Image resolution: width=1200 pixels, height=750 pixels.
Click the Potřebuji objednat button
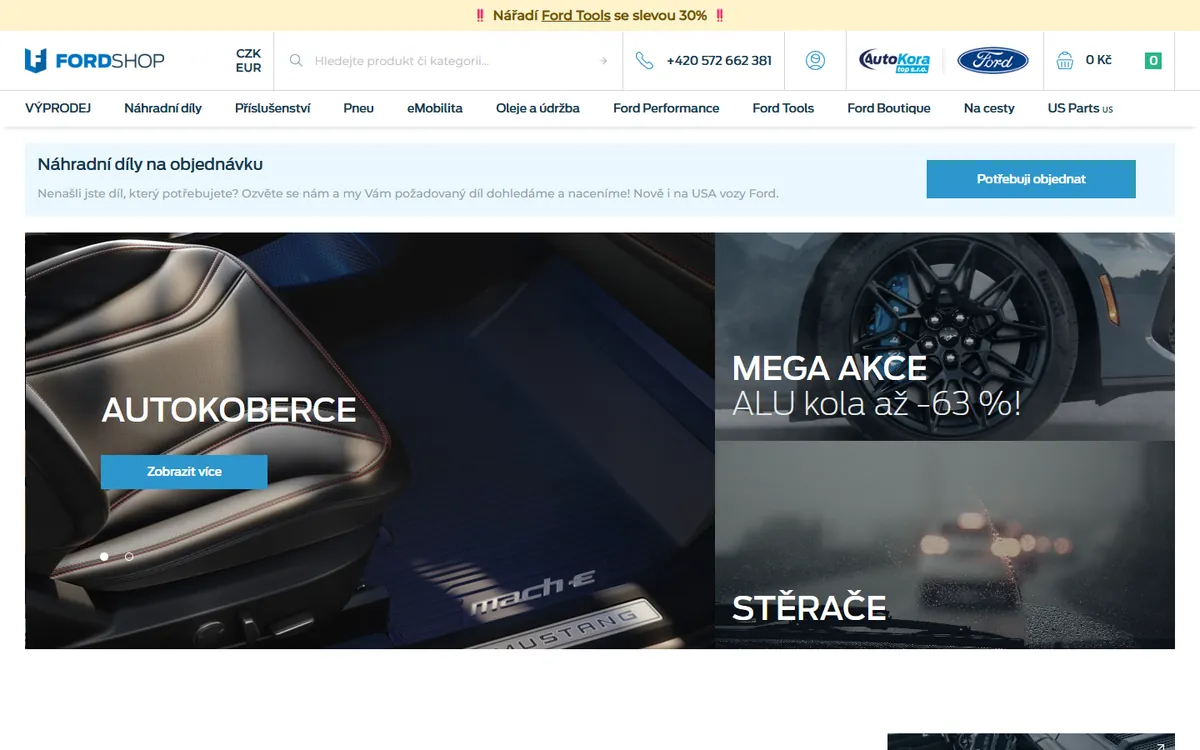coord(1031,179)
